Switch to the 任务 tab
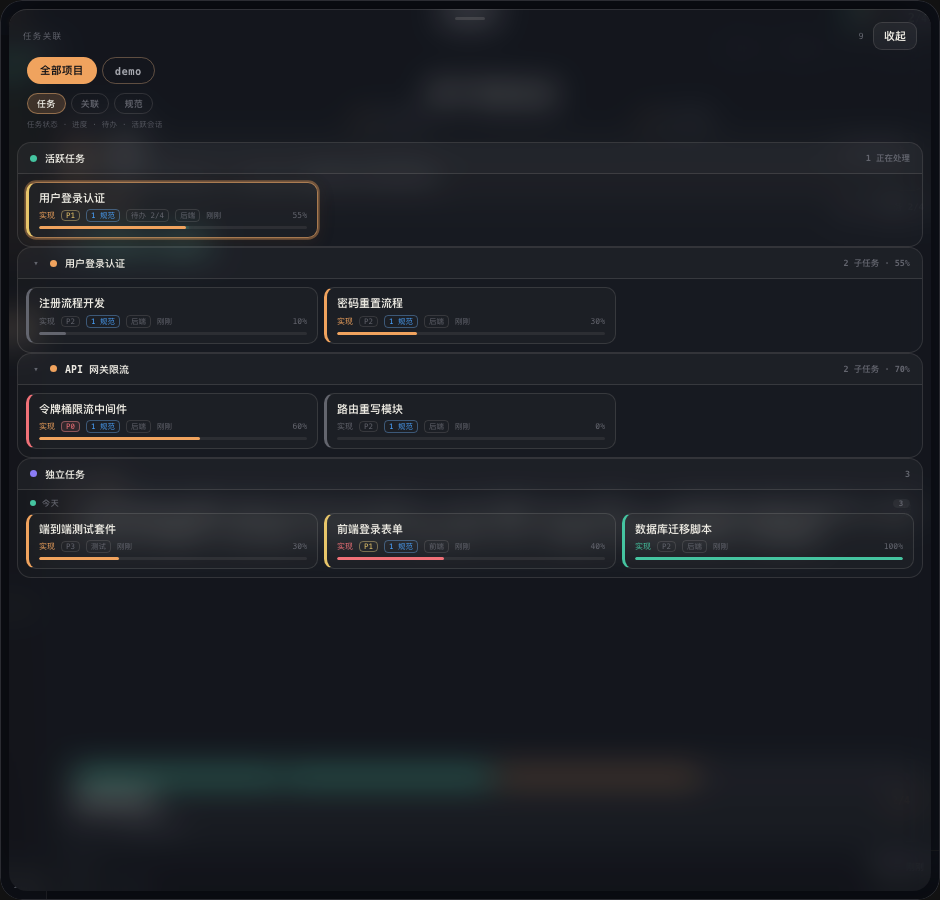Screen dimensions: 940x900 [x=46, y=104]
